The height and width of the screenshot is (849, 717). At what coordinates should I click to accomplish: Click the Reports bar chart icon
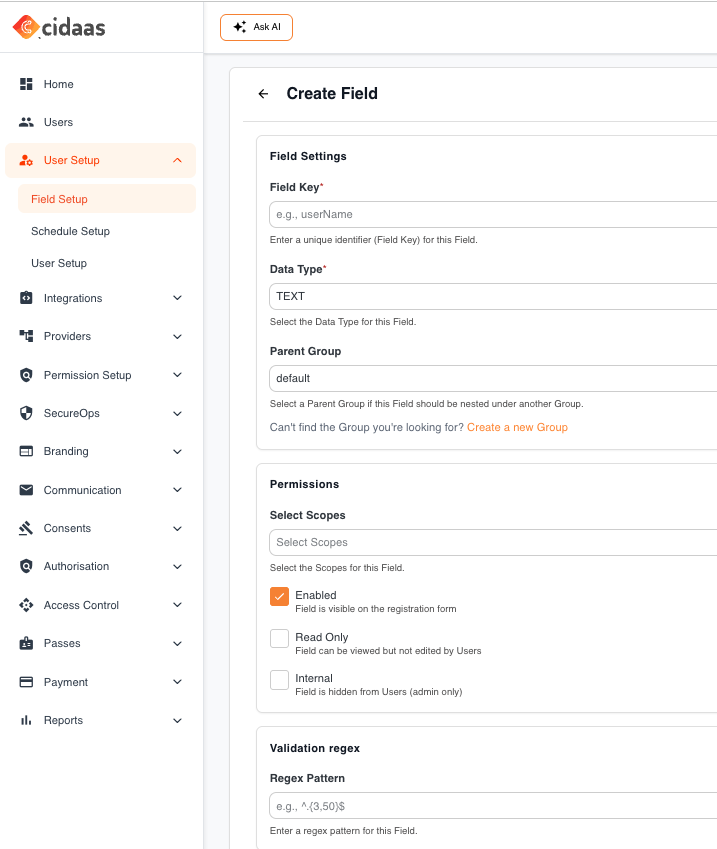[x=26, y=720]
